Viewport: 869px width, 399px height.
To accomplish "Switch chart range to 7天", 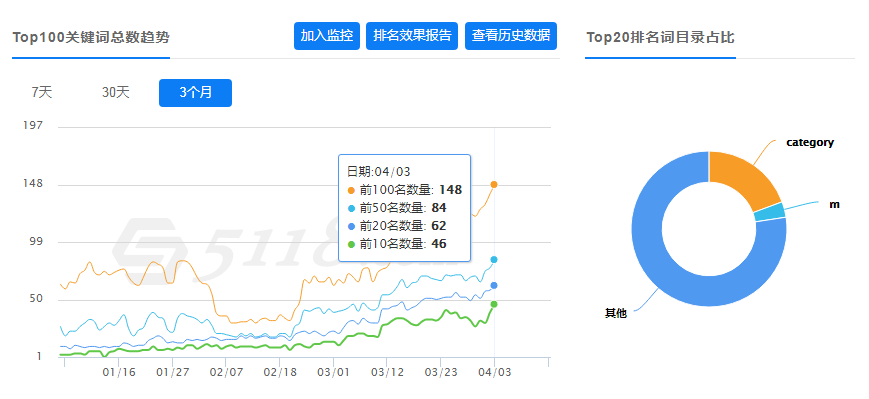I will click(x=42, y=93).
